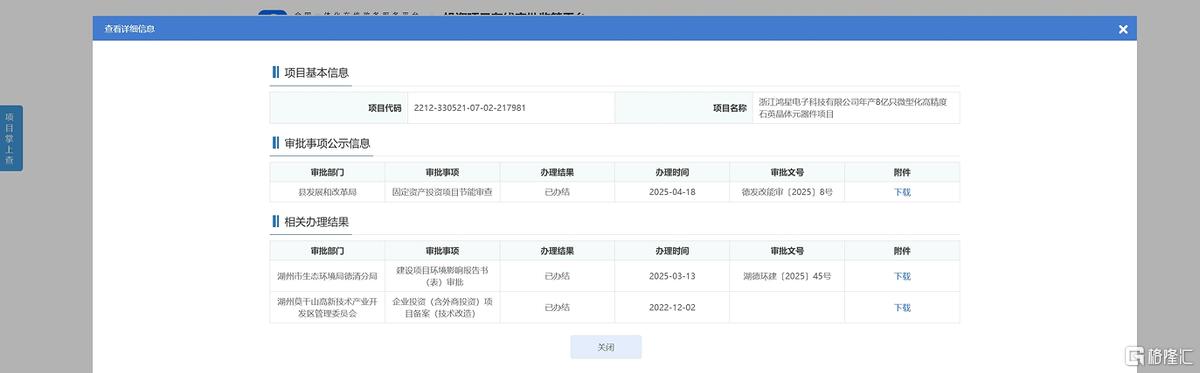Select the 湖环建〔2025〕45号 document number cell
The height and width of the screenshot is (373, 1200).
[x=787, y=276]
